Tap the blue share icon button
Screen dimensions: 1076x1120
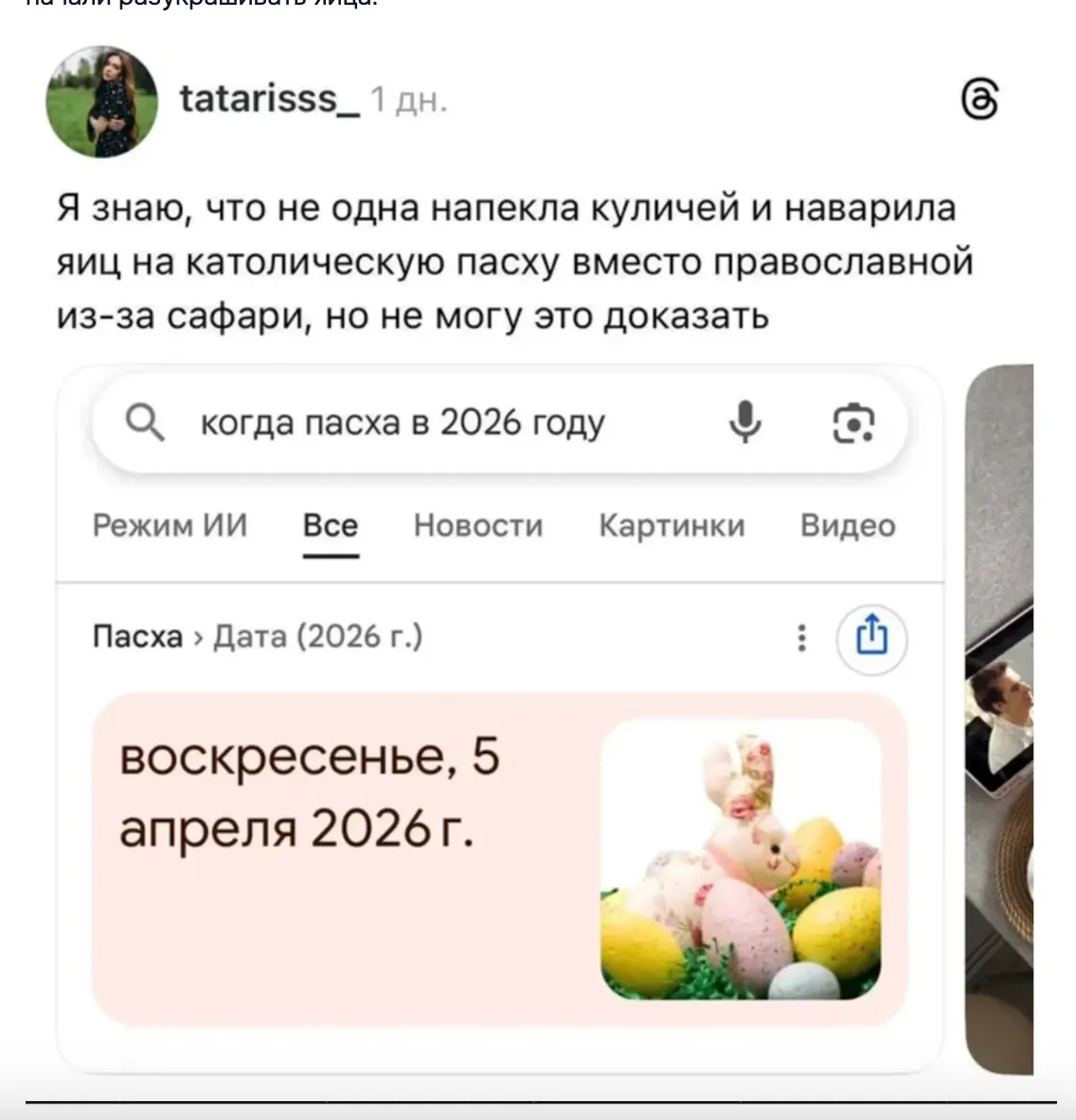[871, 639]
